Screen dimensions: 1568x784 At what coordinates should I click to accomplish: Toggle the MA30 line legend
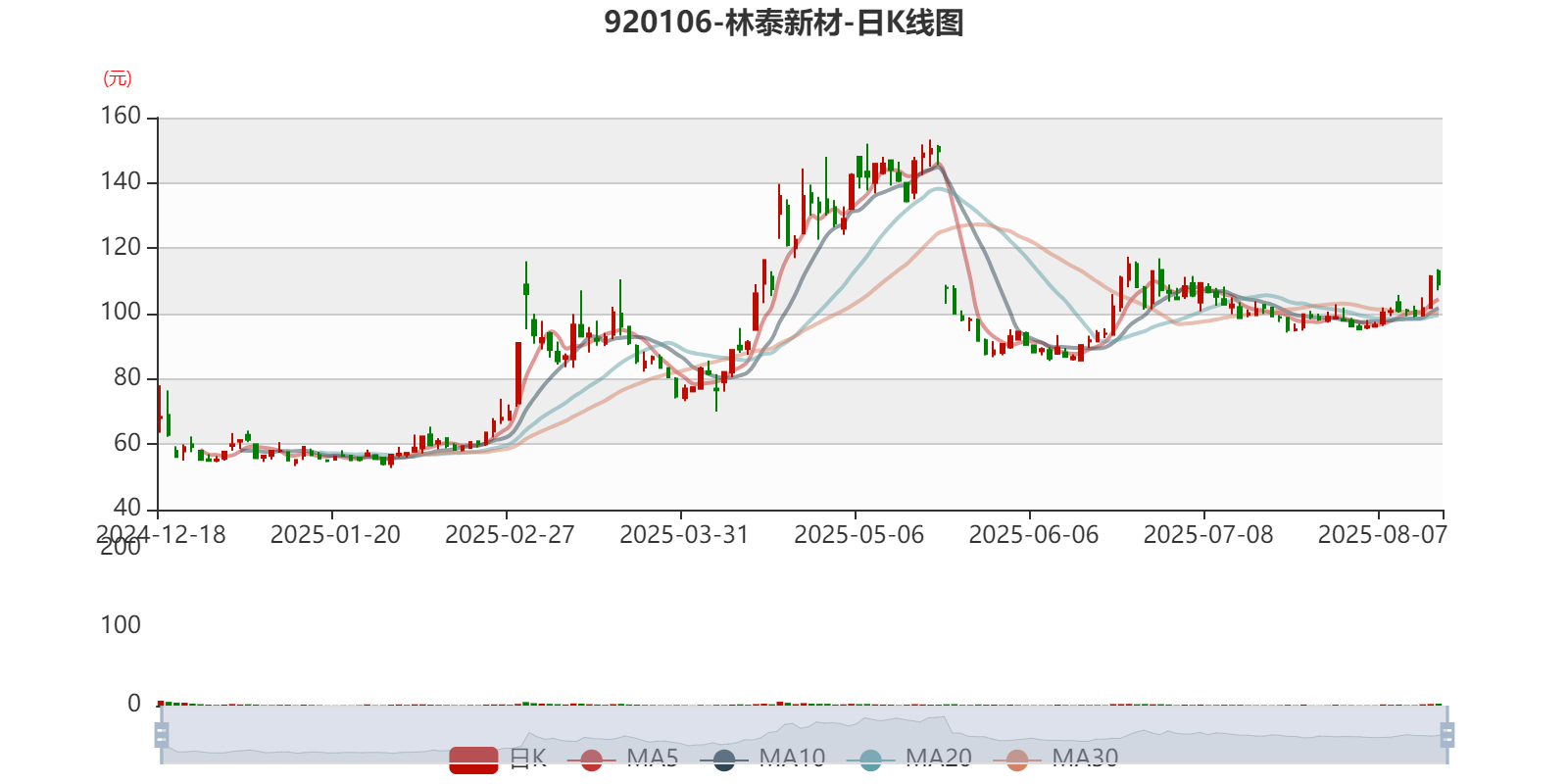pos(1055,759)
